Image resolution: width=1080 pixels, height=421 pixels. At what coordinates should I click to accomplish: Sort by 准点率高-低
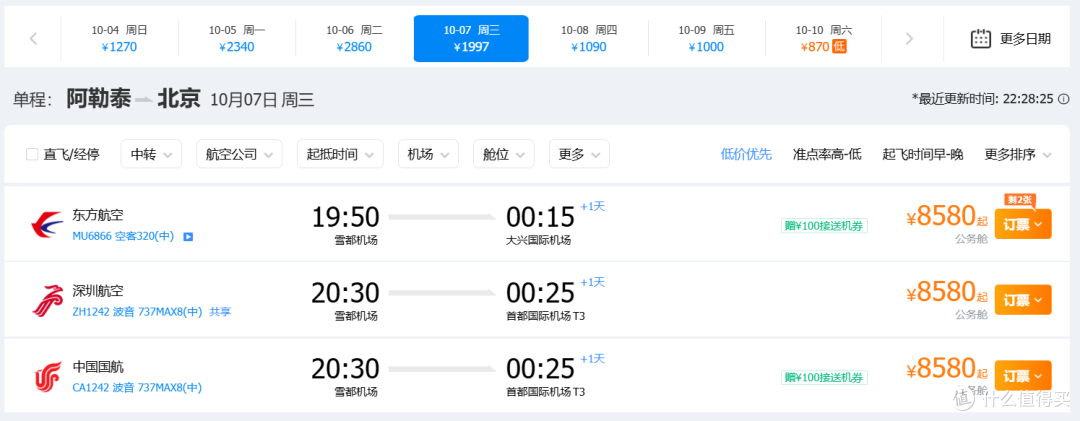827,154
